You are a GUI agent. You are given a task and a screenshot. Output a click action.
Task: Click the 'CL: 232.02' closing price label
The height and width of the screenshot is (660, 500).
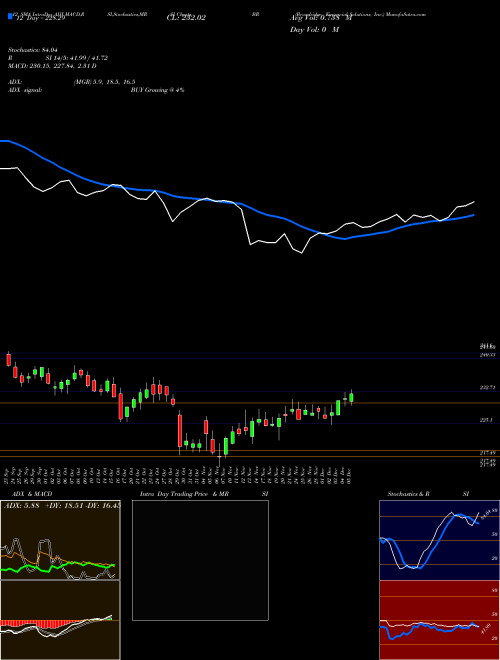(185, 18)
